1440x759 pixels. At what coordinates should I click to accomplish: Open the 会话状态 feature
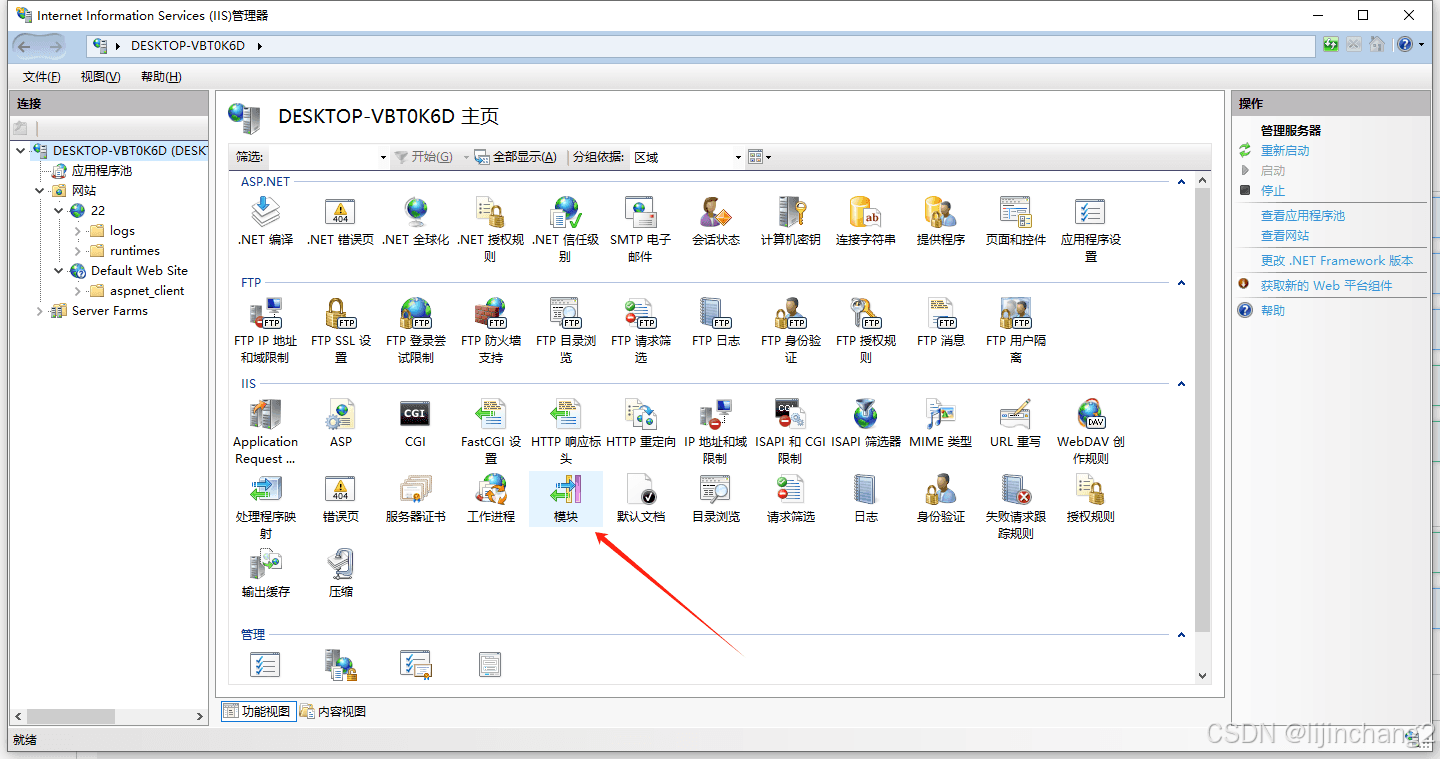(x=716, y=221)
